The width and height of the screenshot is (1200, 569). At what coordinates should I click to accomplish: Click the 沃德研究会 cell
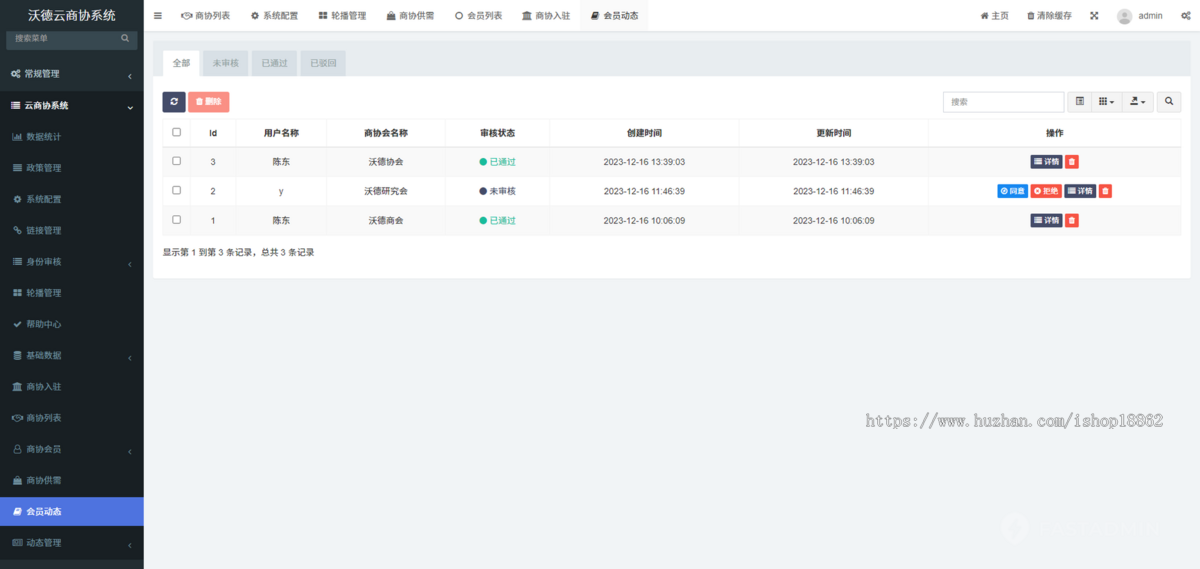(x=386, y=191)
